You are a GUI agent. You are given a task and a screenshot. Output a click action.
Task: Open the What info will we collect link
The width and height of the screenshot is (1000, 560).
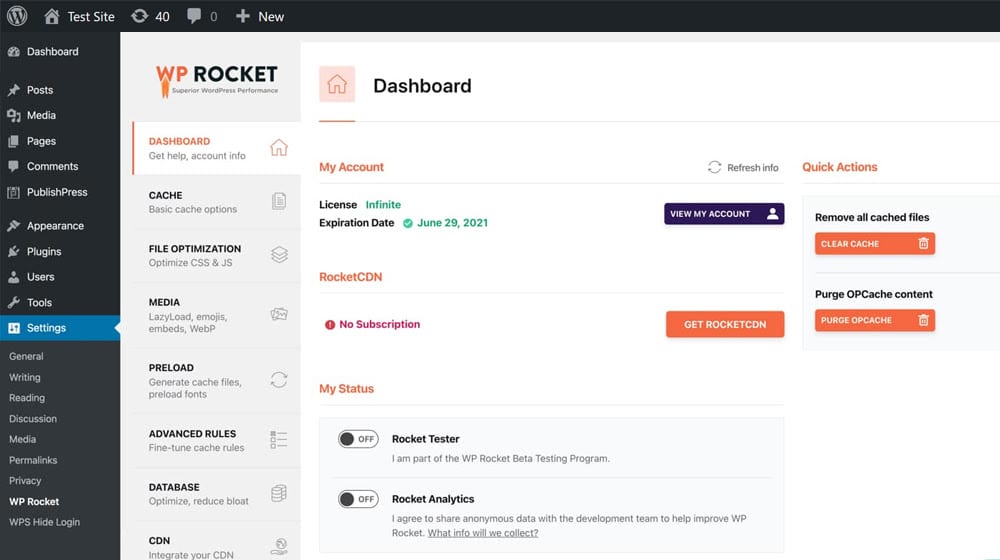pyautogui.click(x=482, y=533)
